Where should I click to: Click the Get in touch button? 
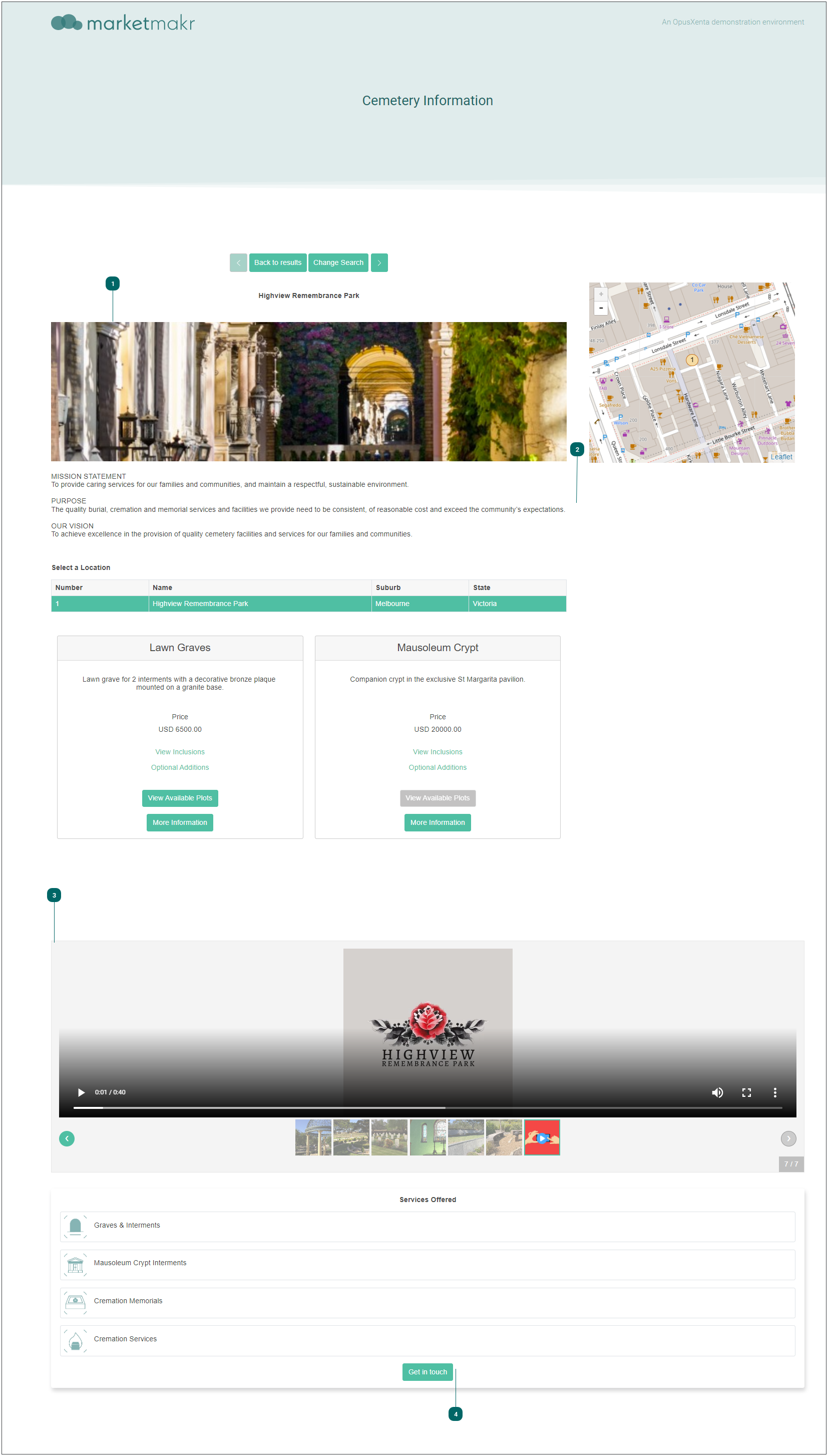coord(428,1372)
